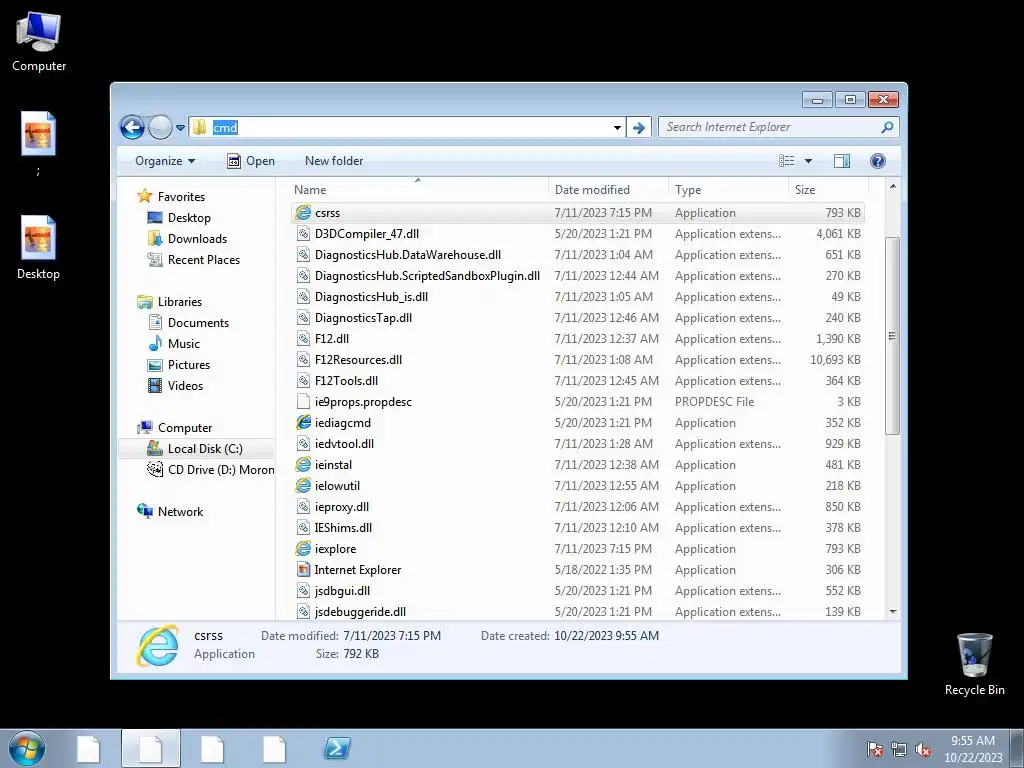Select the ielowutil application icon

click(x=303, y=486)
